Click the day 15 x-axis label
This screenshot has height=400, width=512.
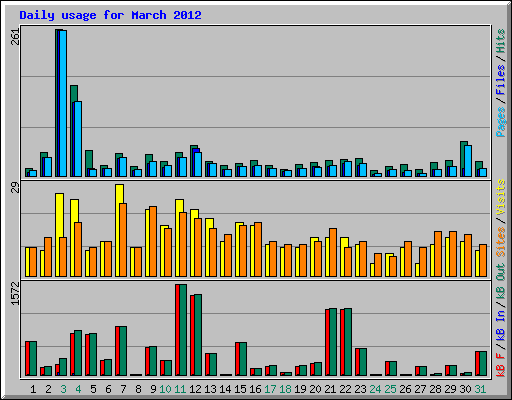240,389
